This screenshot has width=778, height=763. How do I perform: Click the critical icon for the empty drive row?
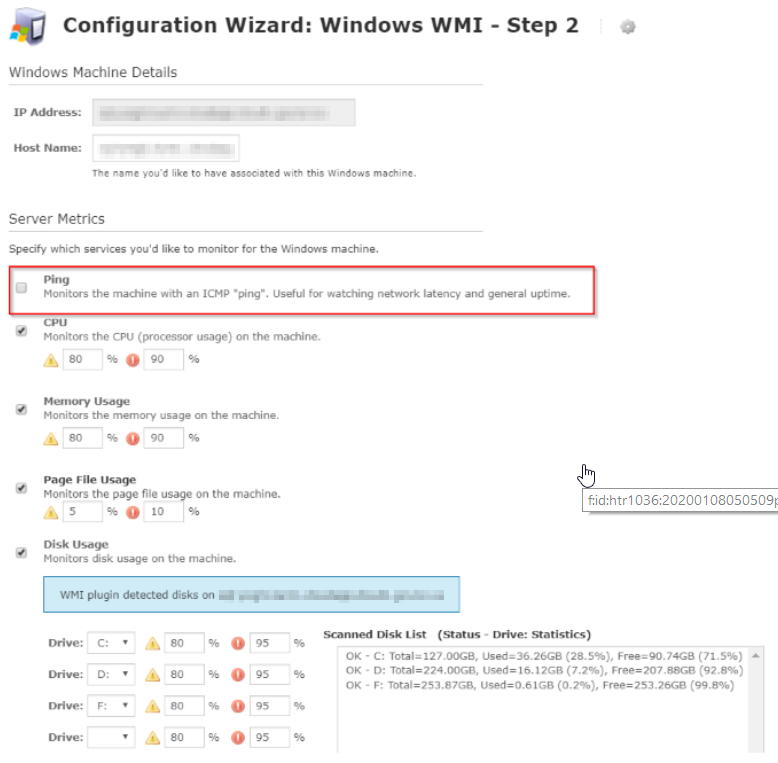click(238, 738)
